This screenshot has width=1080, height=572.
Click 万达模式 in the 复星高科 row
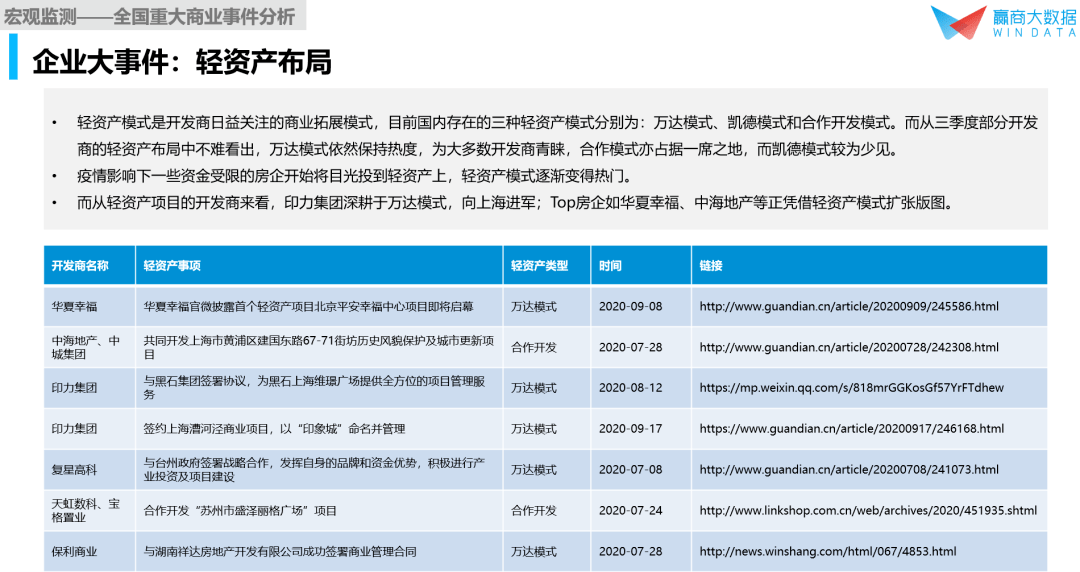534,470
